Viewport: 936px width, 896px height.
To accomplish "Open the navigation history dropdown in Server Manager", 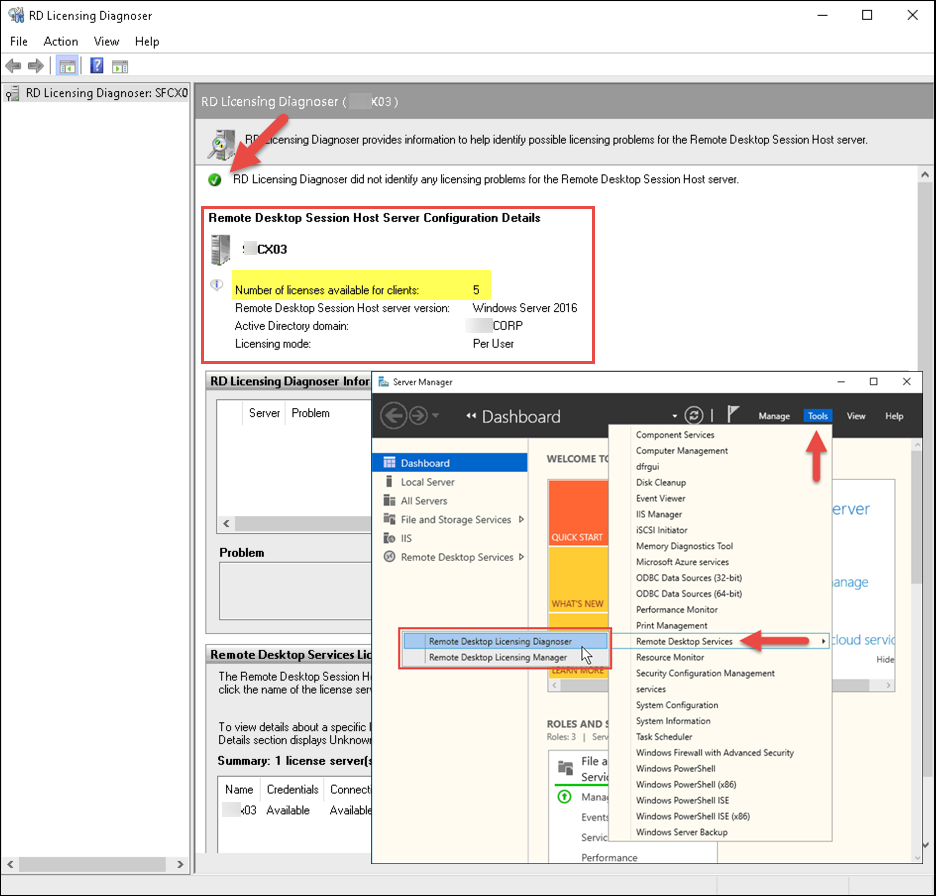I will 436,415.
